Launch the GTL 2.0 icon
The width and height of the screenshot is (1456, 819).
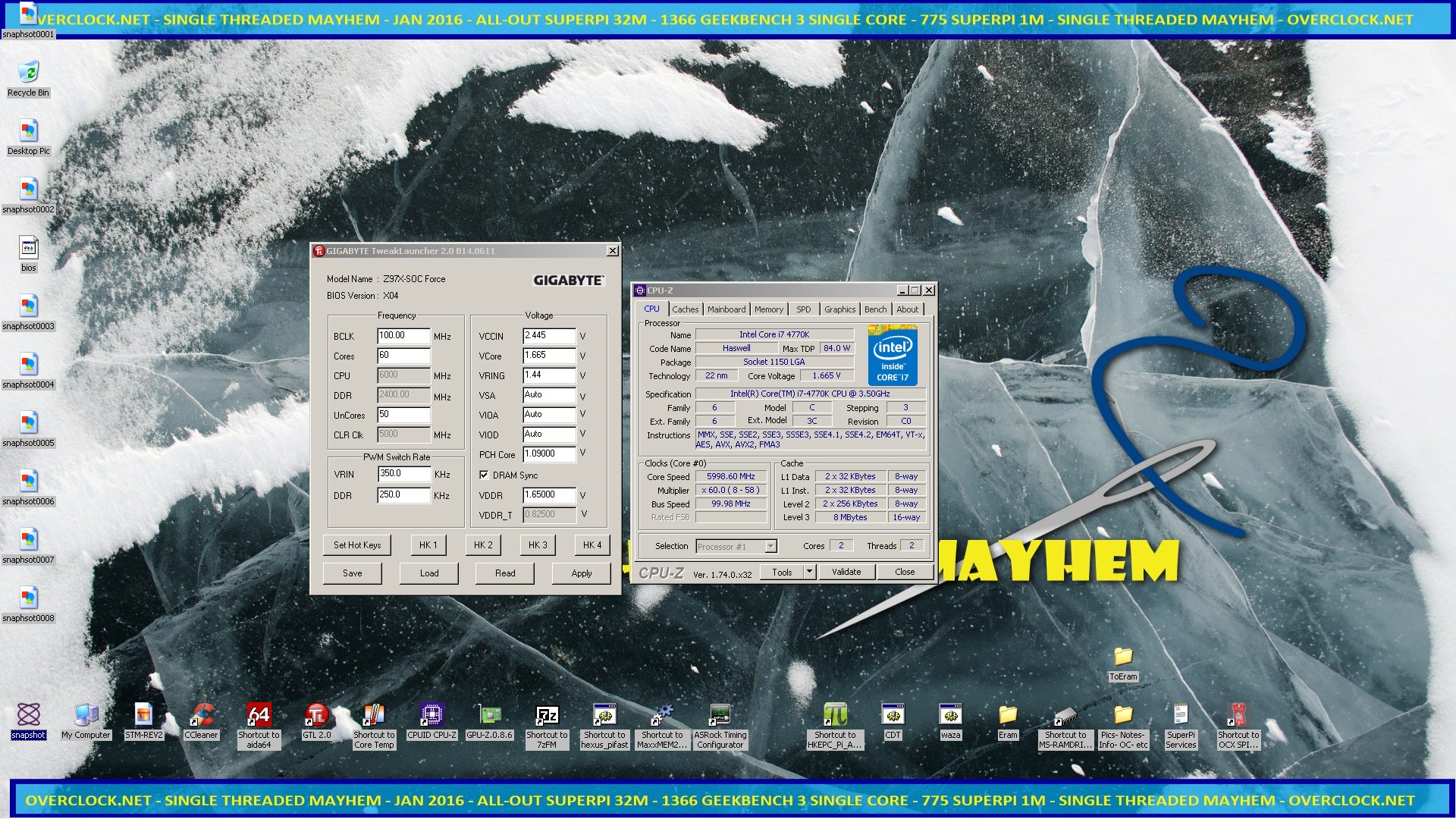[317, 721]
